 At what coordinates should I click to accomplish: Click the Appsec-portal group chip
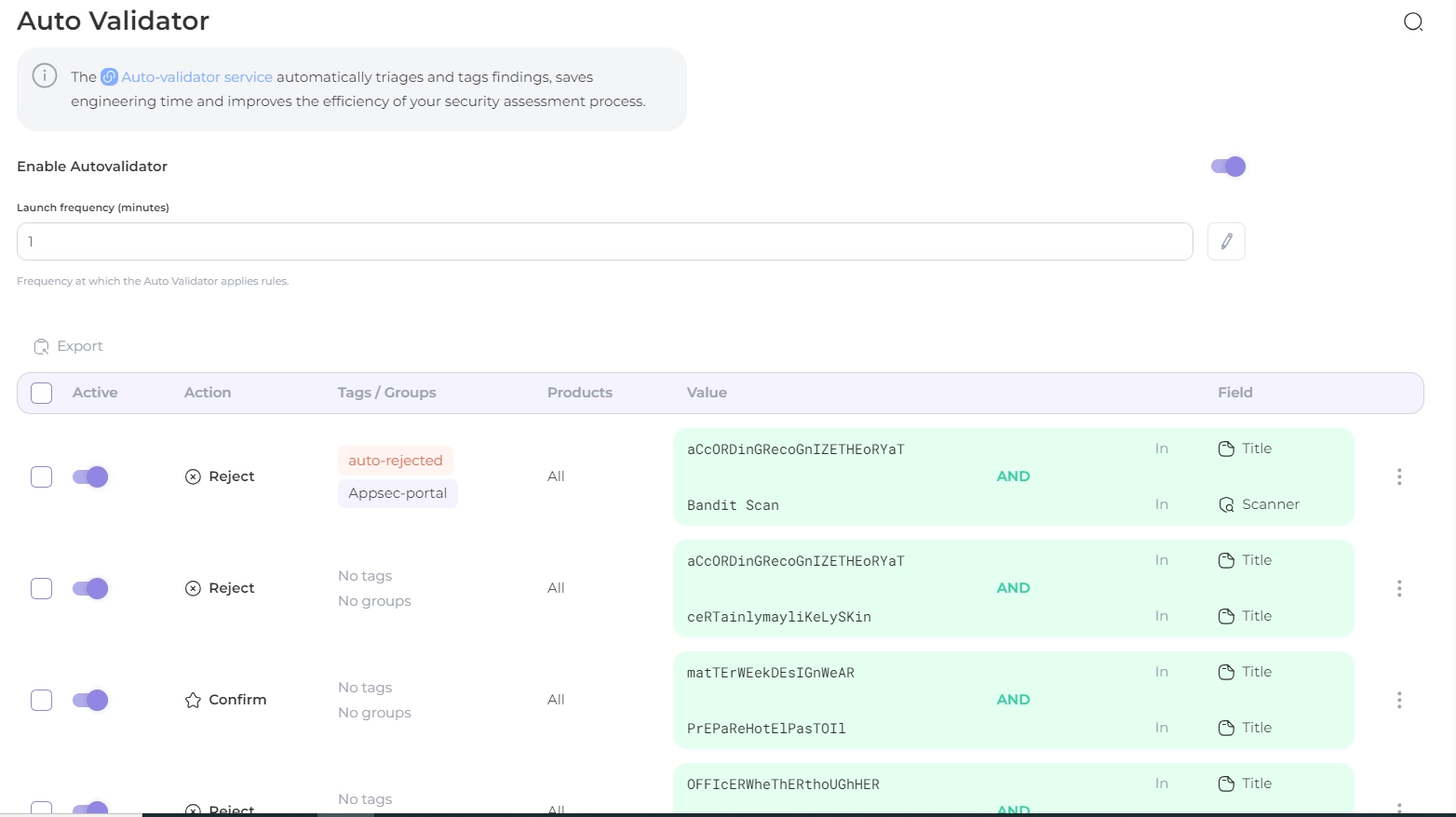click(398, 493)
